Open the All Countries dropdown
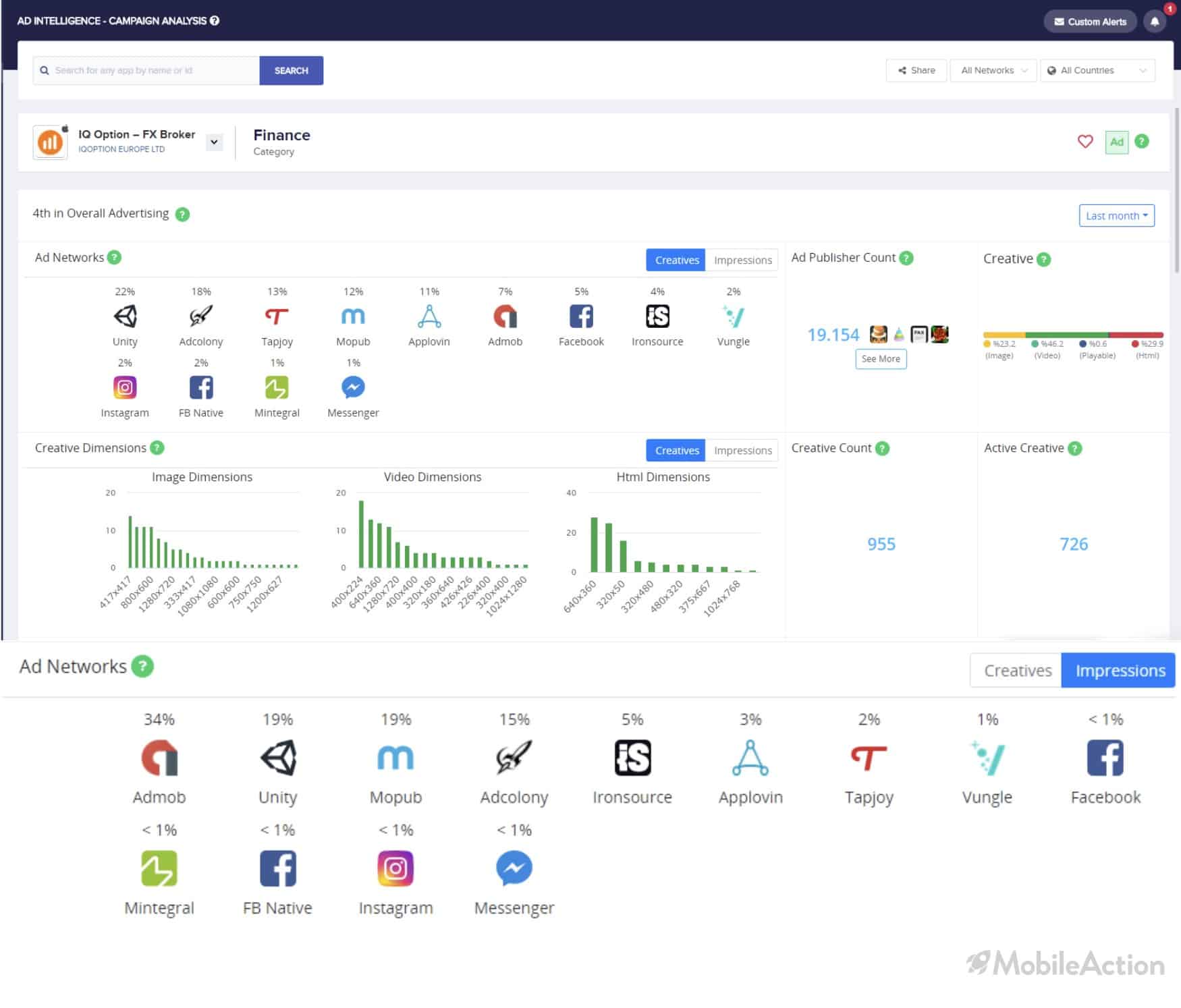 [x=1097, y=70]
